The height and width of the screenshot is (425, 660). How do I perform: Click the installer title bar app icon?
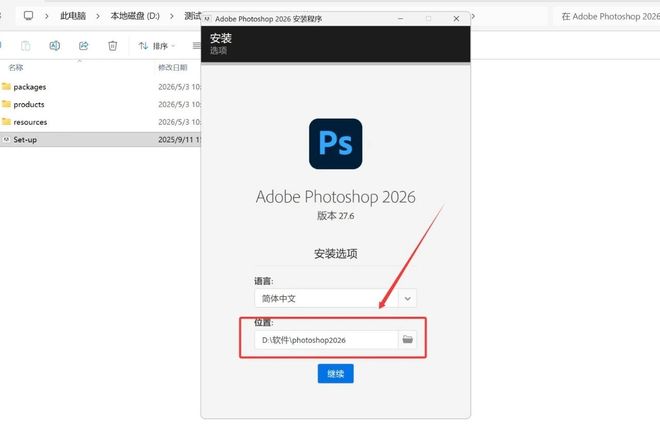tap(208, 19)
